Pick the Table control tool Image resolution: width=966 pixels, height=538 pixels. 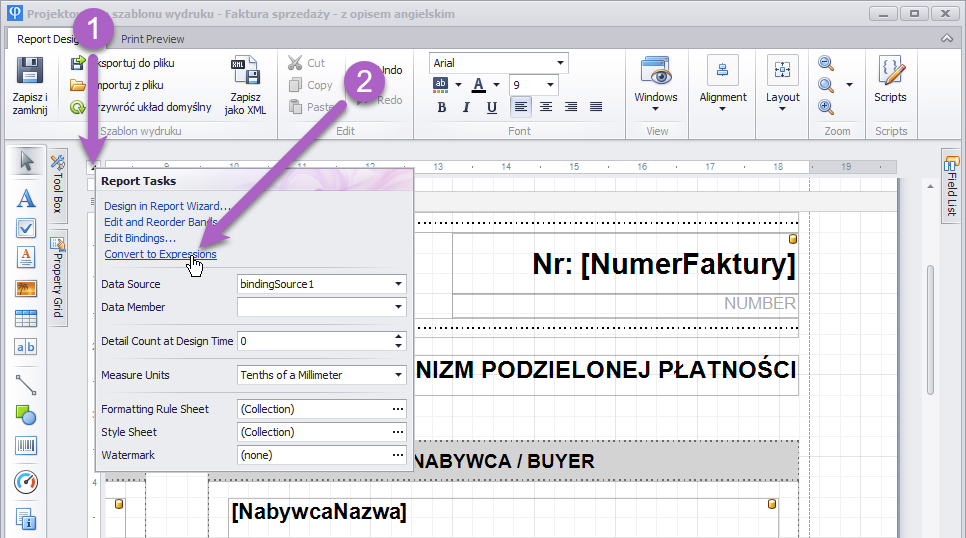point(26,319)
